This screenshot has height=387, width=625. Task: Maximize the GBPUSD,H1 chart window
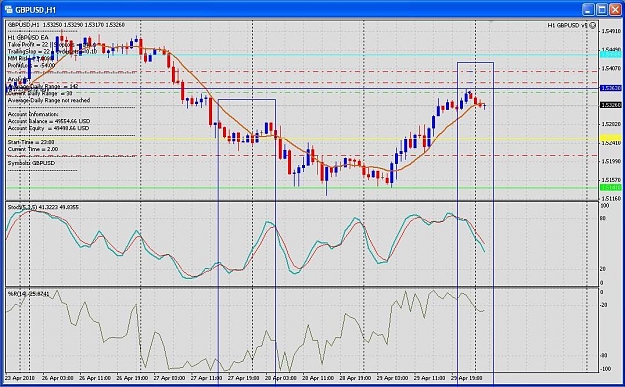click(x=602, y=10)
